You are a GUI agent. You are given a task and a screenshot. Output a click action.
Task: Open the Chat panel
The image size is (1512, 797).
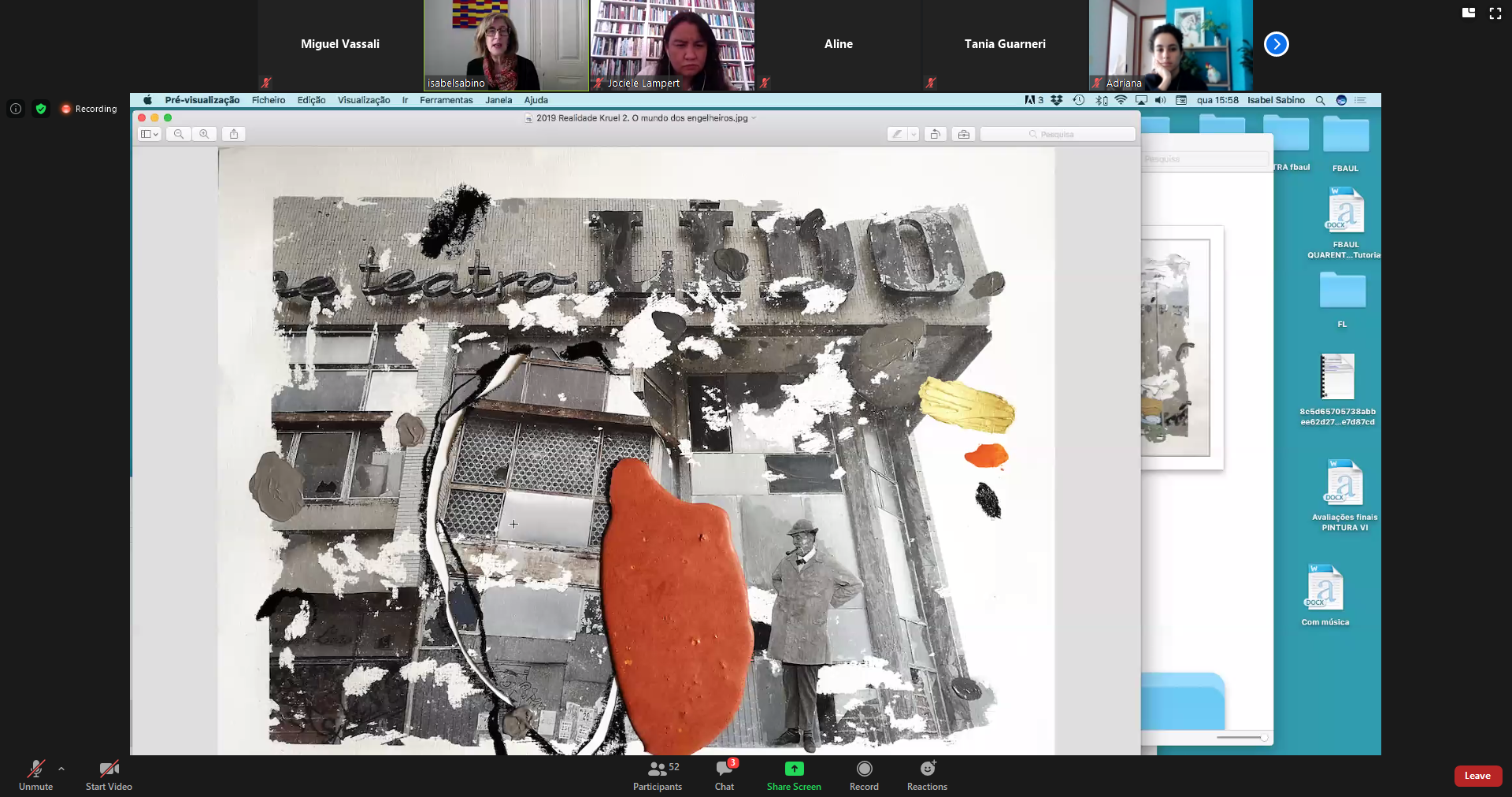pyautogui.click(x=724, y=775)
